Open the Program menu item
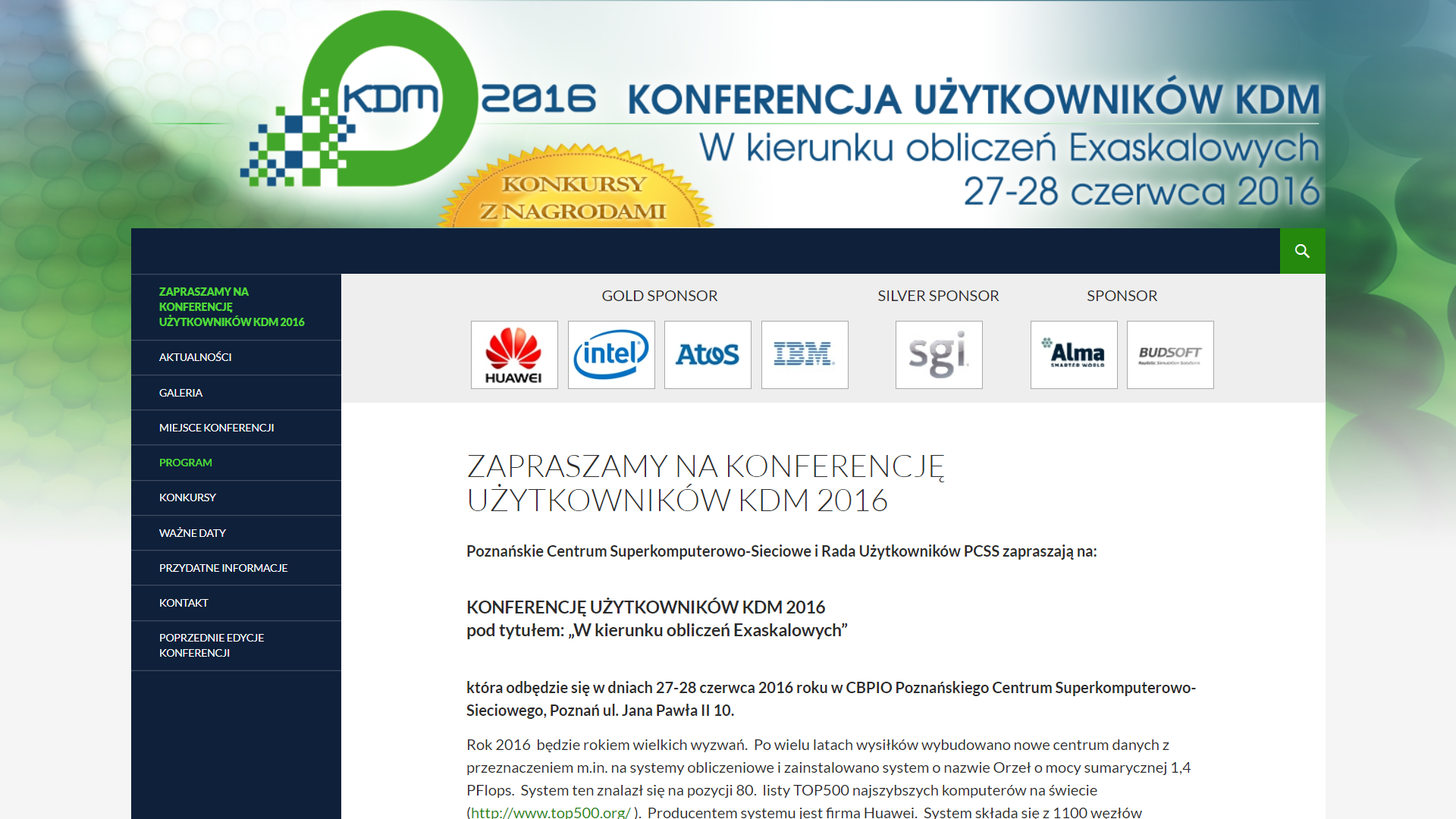The image size is (1456, 819). 236,463
